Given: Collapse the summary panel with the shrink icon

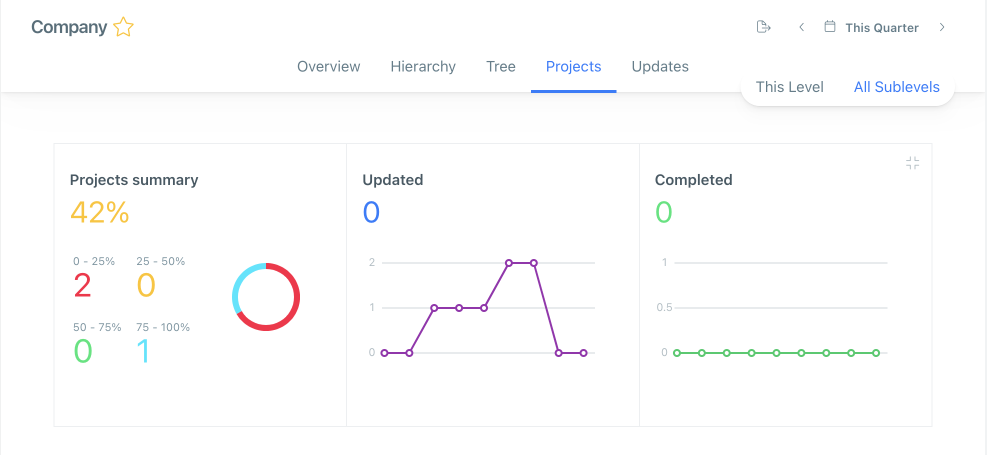Looking at the screenshot, I should [912, 163].
